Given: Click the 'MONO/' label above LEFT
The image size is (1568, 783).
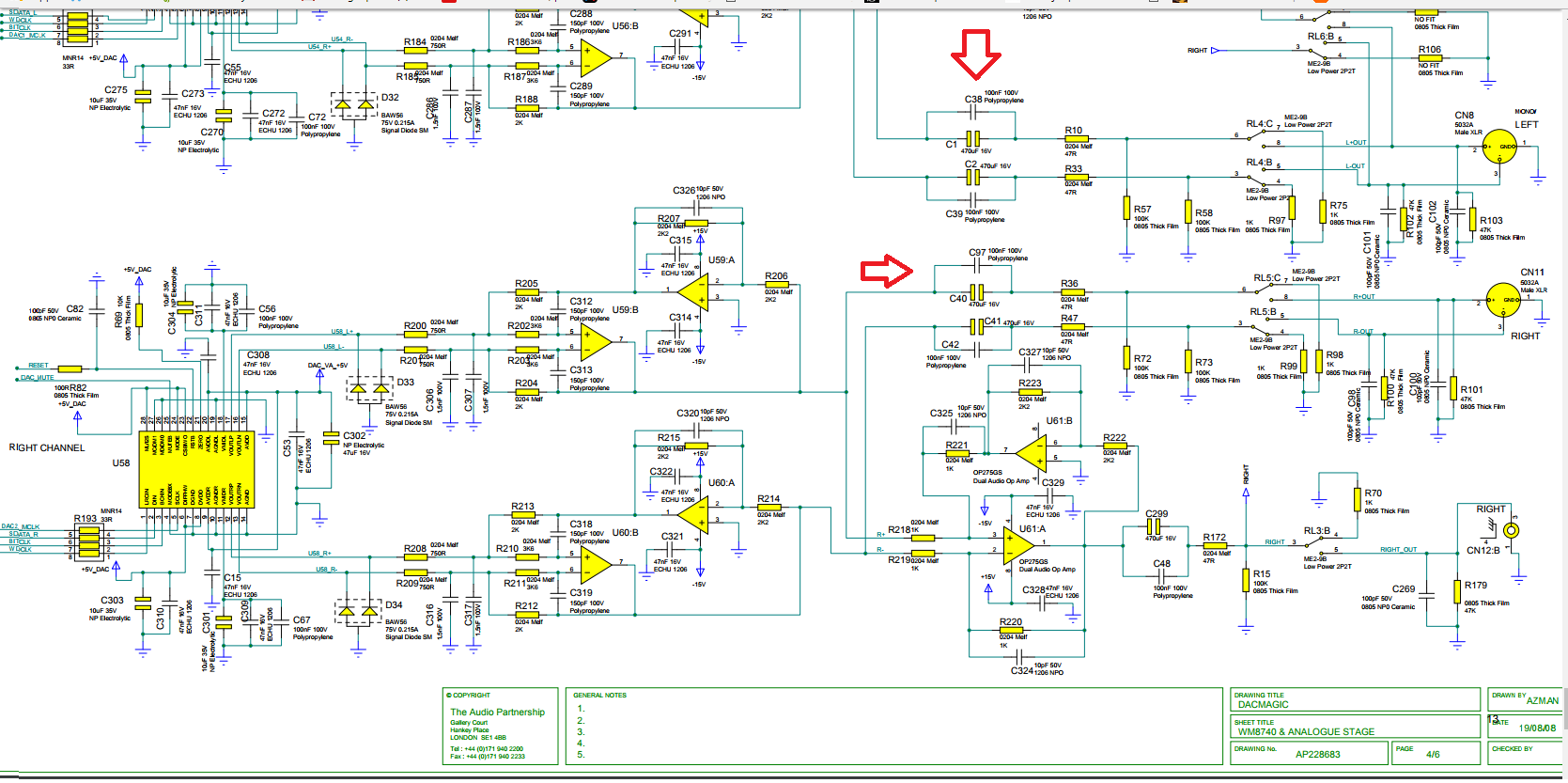Looking at the screenshot, I should (x=1526, y=112).
